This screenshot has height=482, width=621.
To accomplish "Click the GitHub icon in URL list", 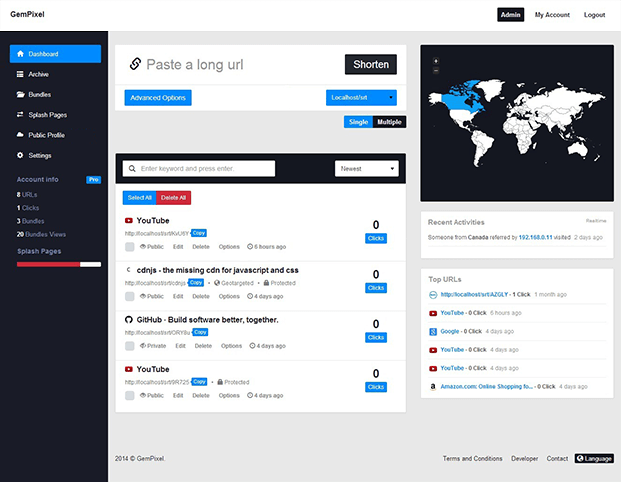I will coord(129,319).
